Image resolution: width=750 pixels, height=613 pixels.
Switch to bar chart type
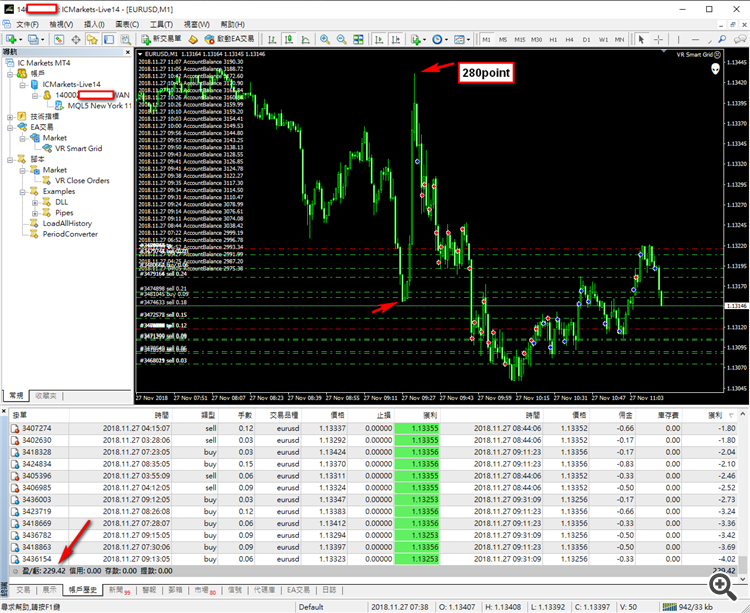(272, 39)
